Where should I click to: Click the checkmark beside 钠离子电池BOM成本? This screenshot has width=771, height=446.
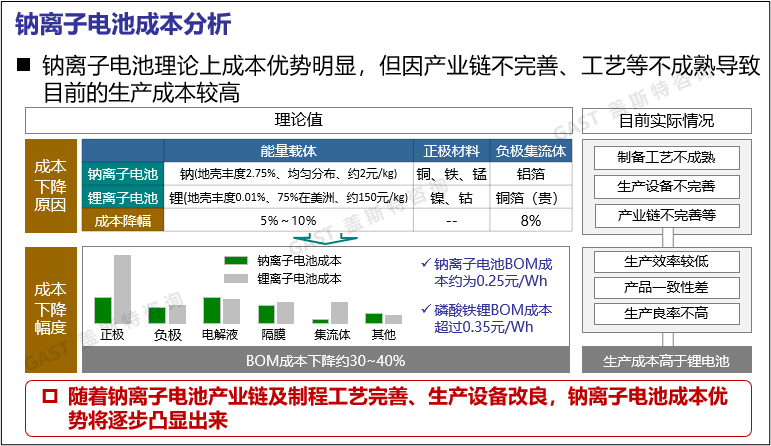(x=426, y=265)
